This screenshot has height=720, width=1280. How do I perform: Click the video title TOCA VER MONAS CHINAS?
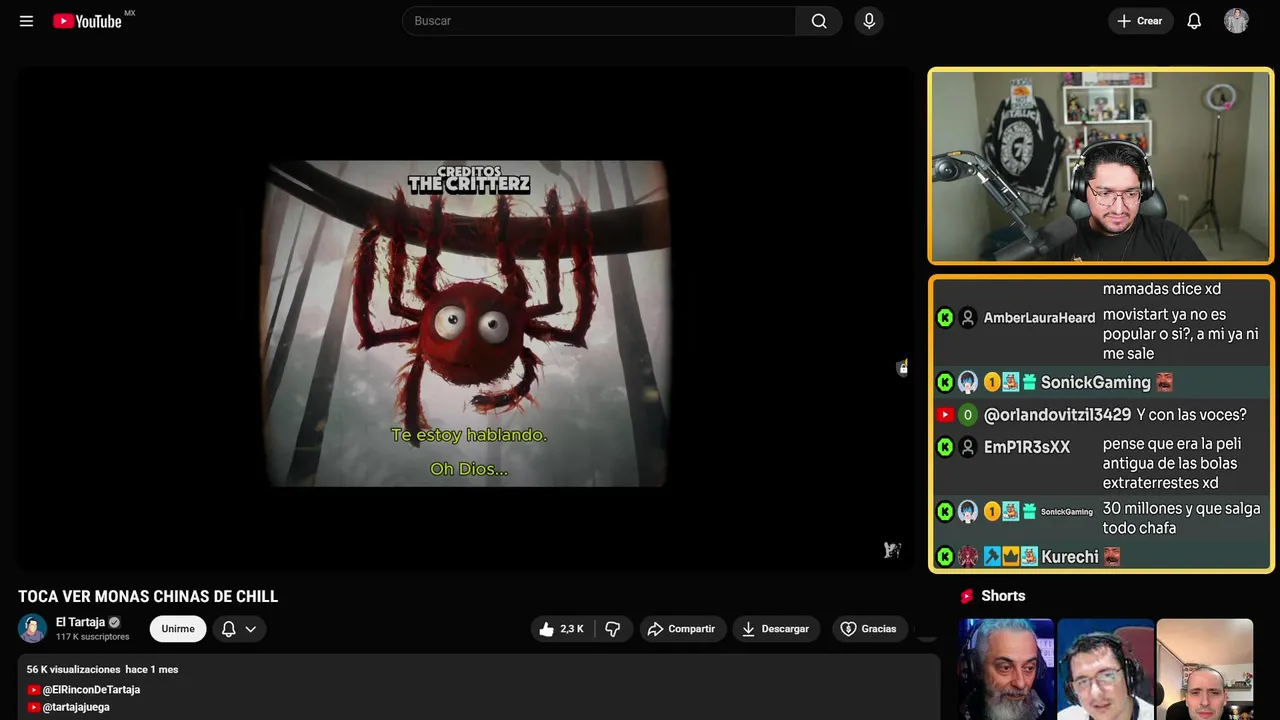(148, 596)
